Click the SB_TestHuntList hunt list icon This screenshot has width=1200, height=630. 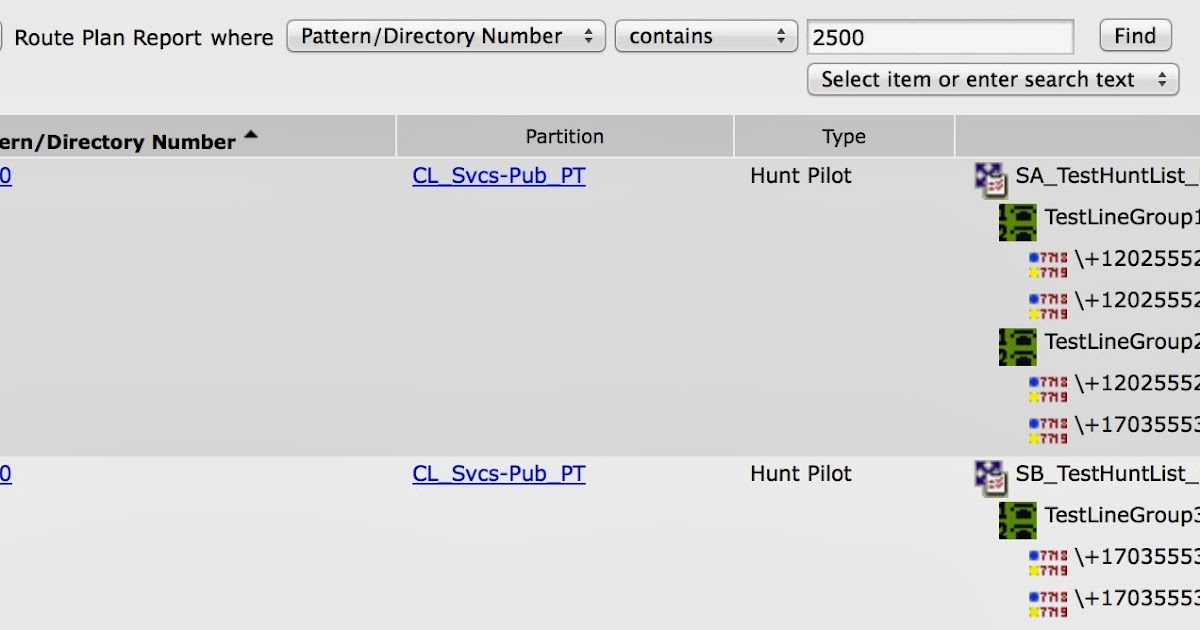(992, 473)
